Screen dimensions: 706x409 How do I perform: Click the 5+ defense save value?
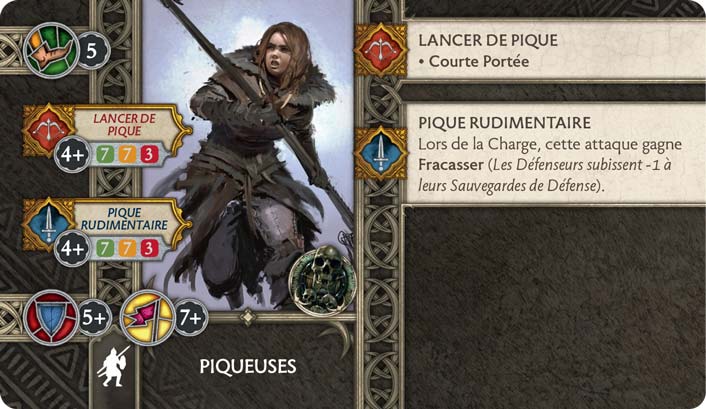(x=95, y=318)
